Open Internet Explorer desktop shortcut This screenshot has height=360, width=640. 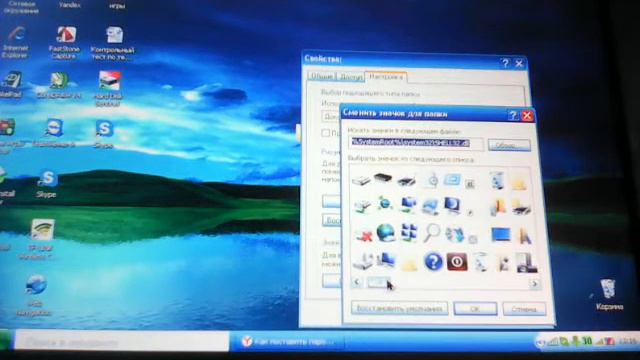coord(16,42)
